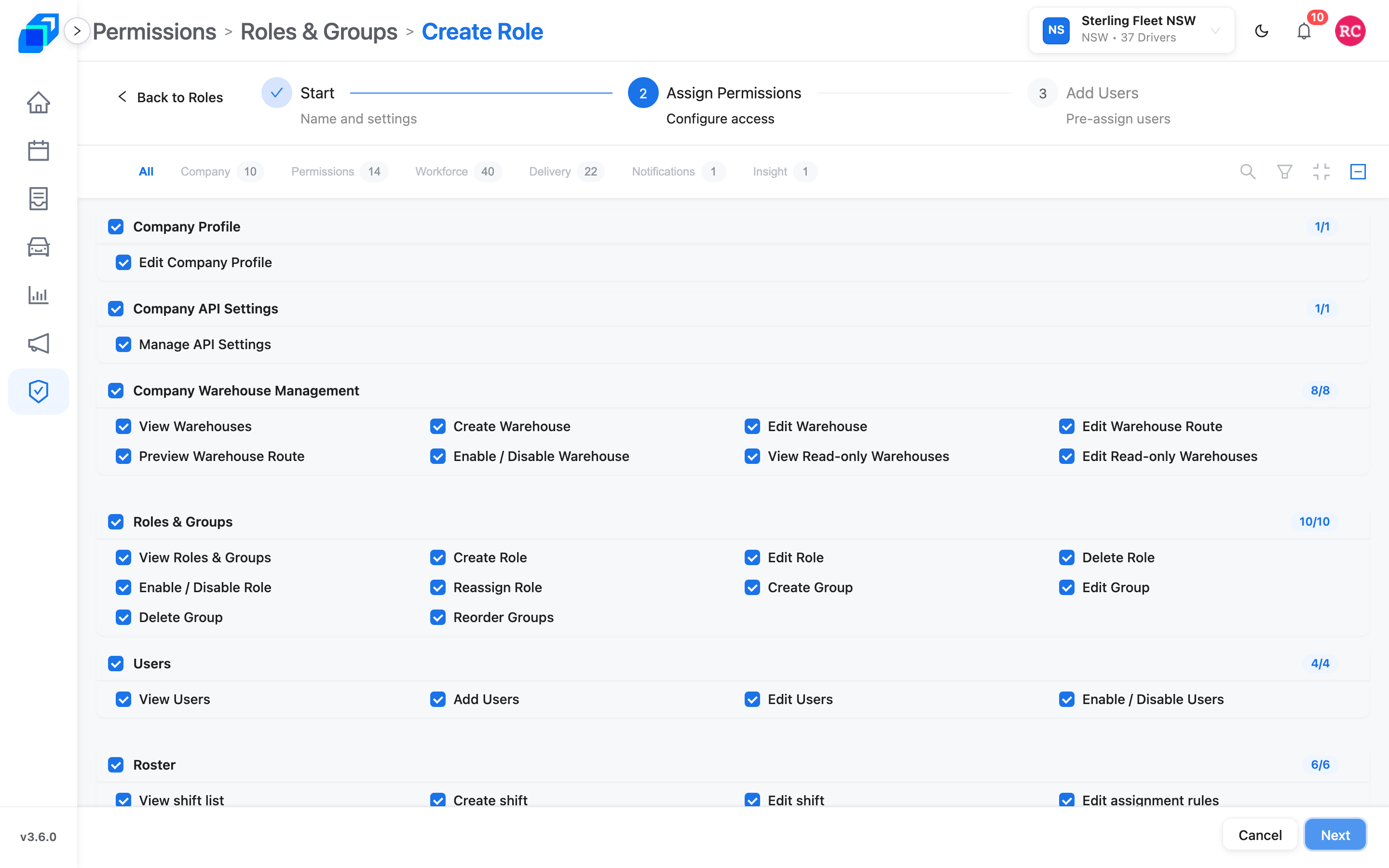Collapse Roster section via 6/6 badge
This screenshot has width=1389, height=868.
(x=1320, y=765)
